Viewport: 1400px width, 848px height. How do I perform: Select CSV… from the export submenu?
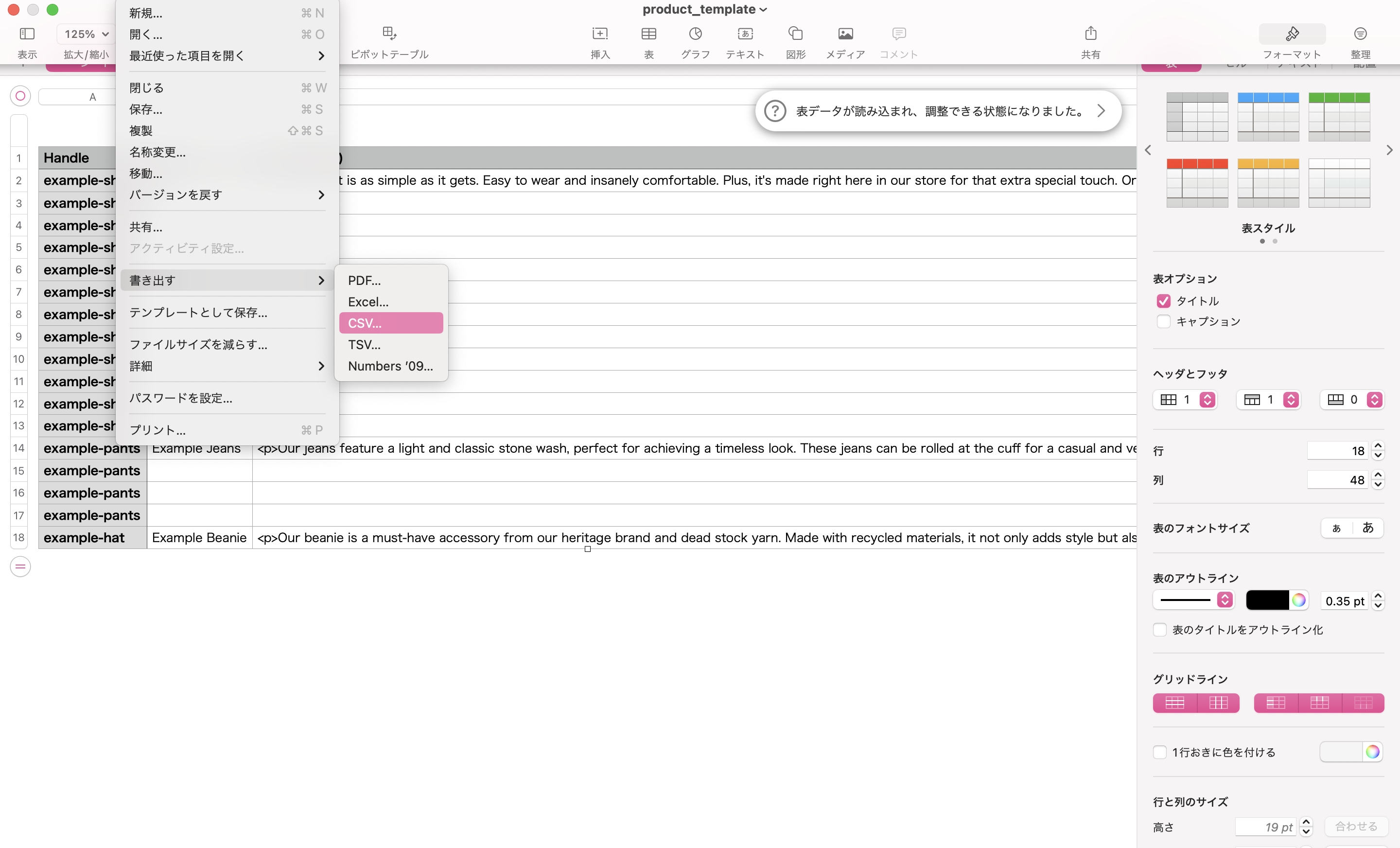pyautogui.click(x=391, y=323)
